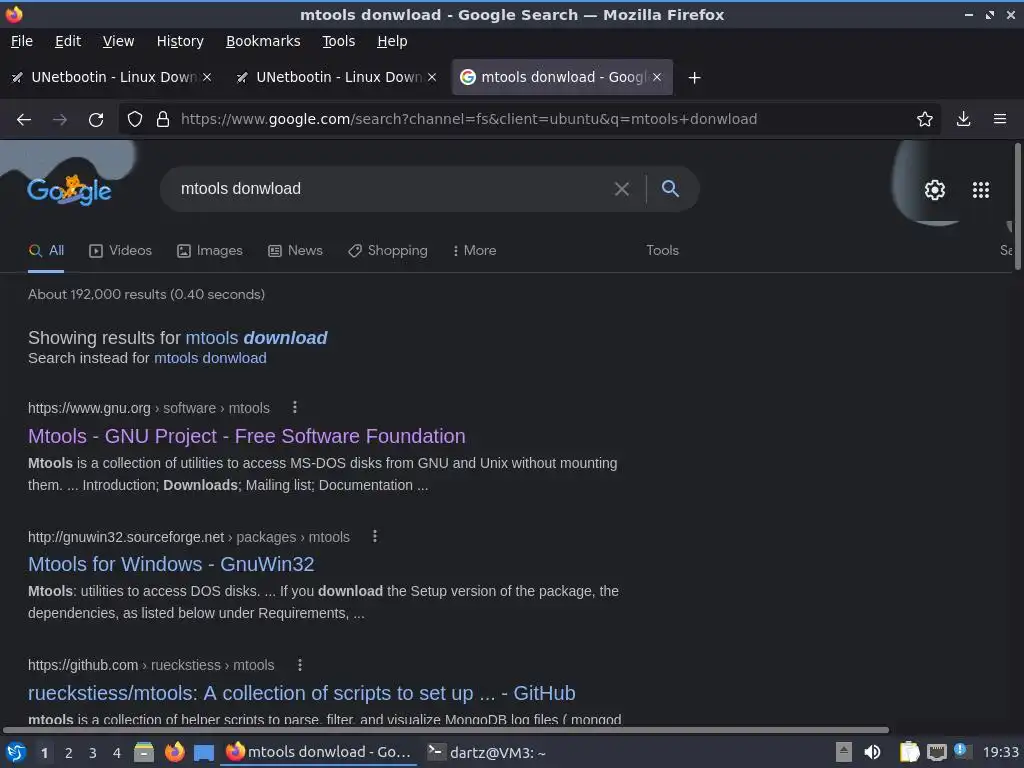Open Google search Tools options
Image resolution: width=1024 pixels, height=768 pixels.
click(662, 251)
